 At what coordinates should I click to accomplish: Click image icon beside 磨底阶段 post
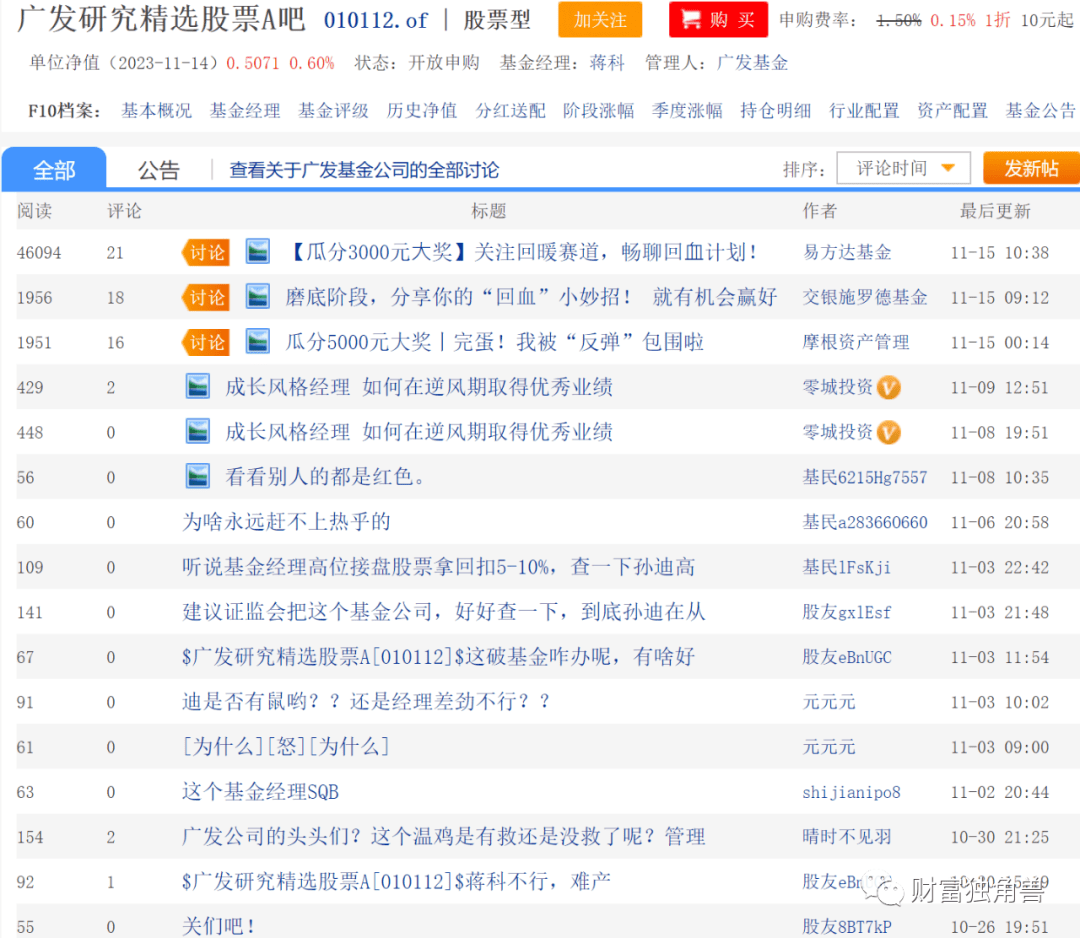pos(258,298)
